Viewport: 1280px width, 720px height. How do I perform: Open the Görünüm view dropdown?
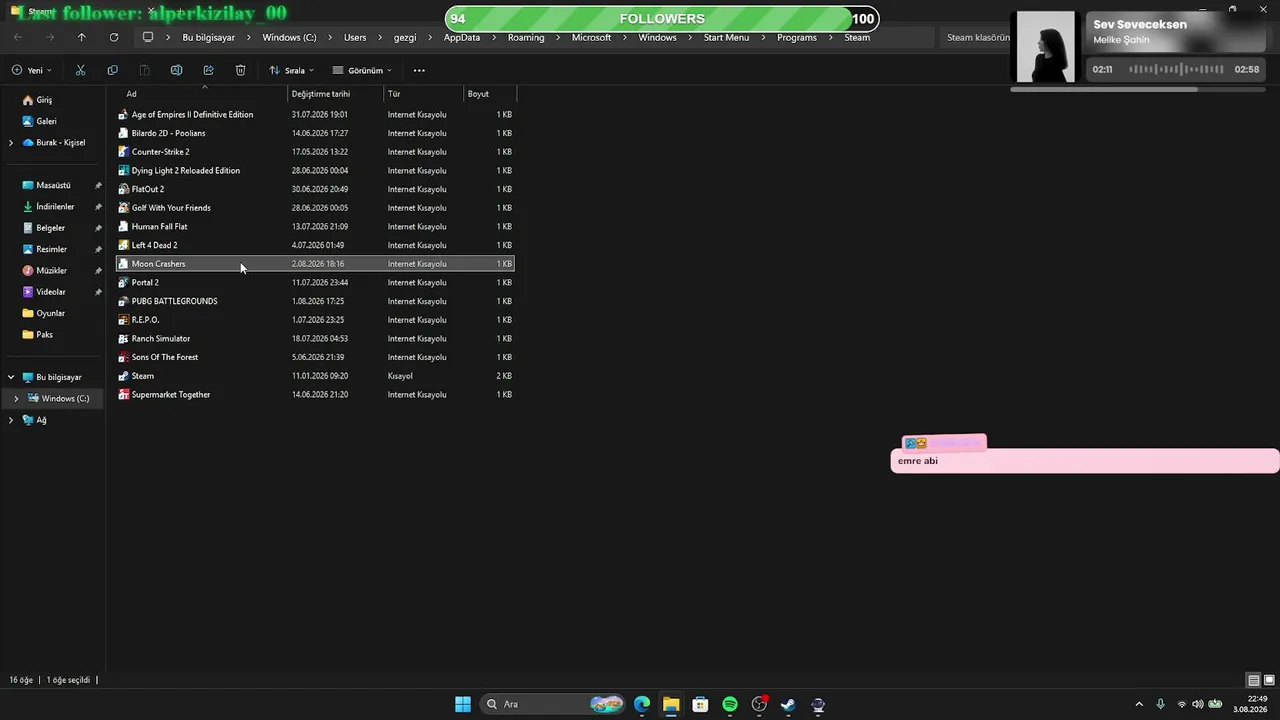pyautogui.click(x=362, y=70)
